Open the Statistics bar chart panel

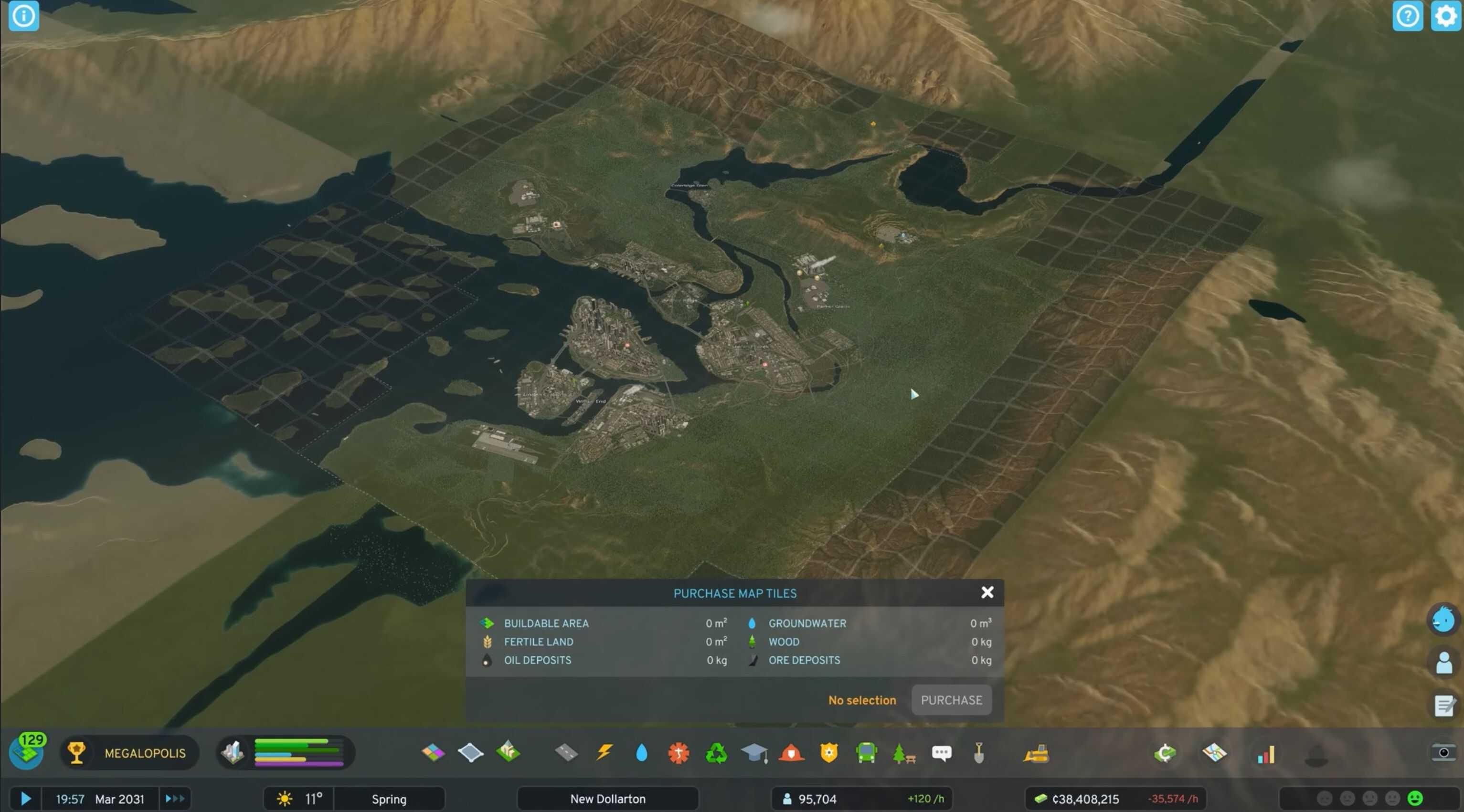tap(1266, 753)
